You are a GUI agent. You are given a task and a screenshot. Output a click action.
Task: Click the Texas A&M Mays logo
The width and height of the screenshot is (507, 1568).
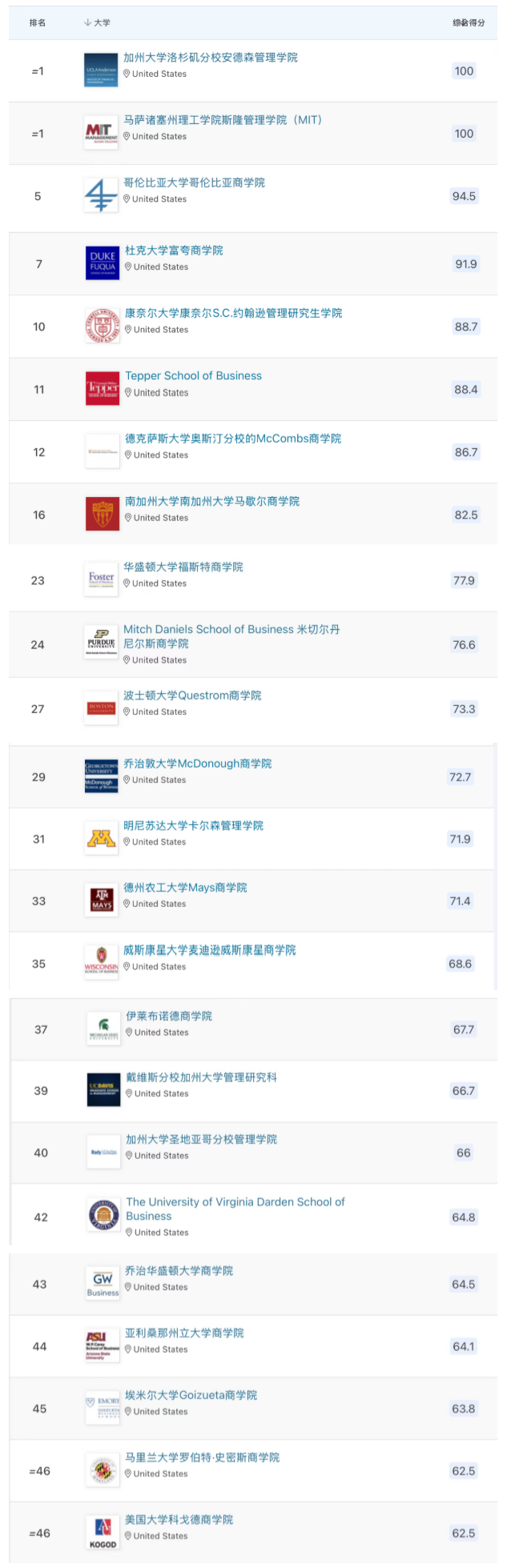101,900
